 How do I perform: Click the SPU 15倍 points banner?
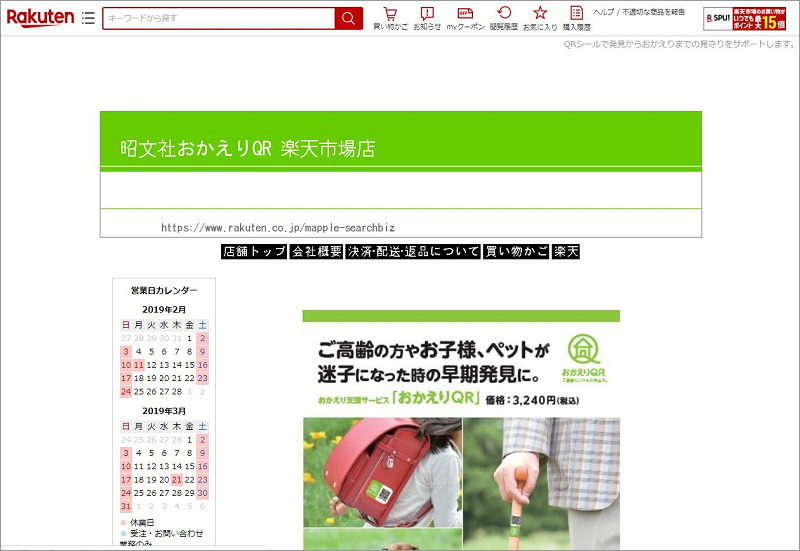pos(744,18)
